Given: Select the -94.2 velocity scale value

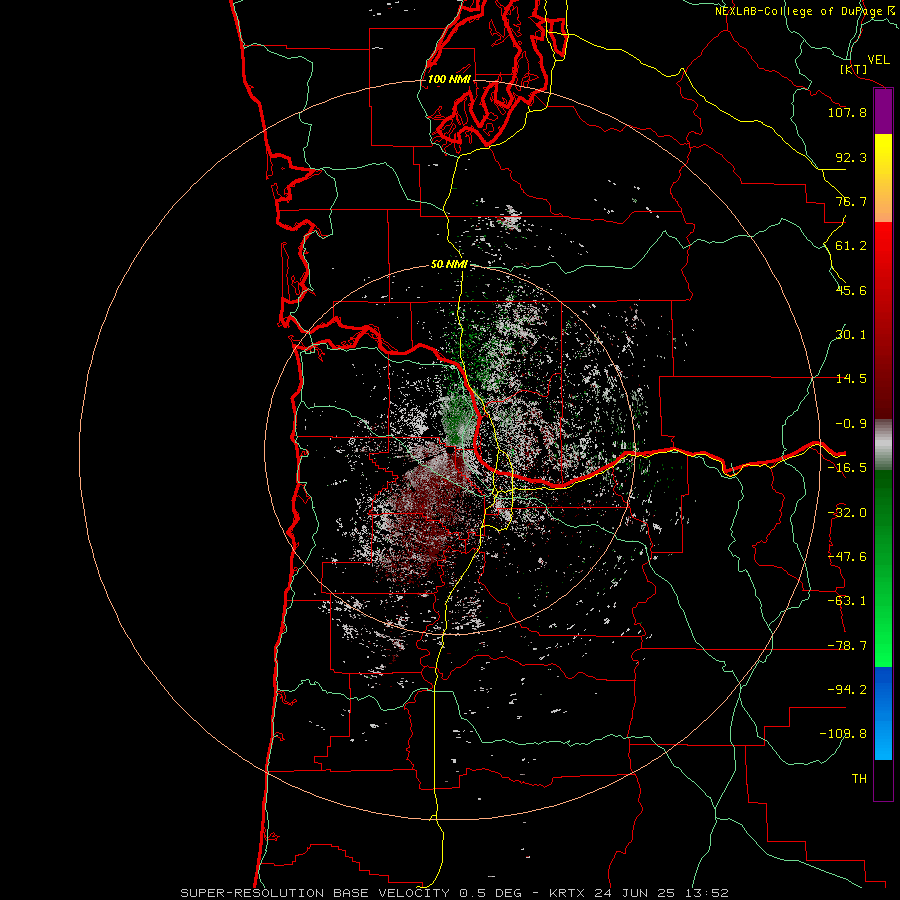Looking at the screenshot, I should pos(847,690).
